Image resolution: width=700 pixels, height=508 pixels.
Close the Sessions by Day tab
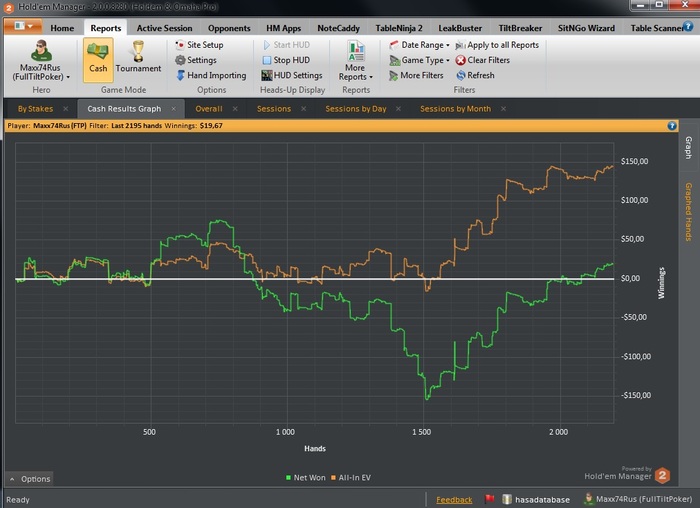[x=398, y=108]
